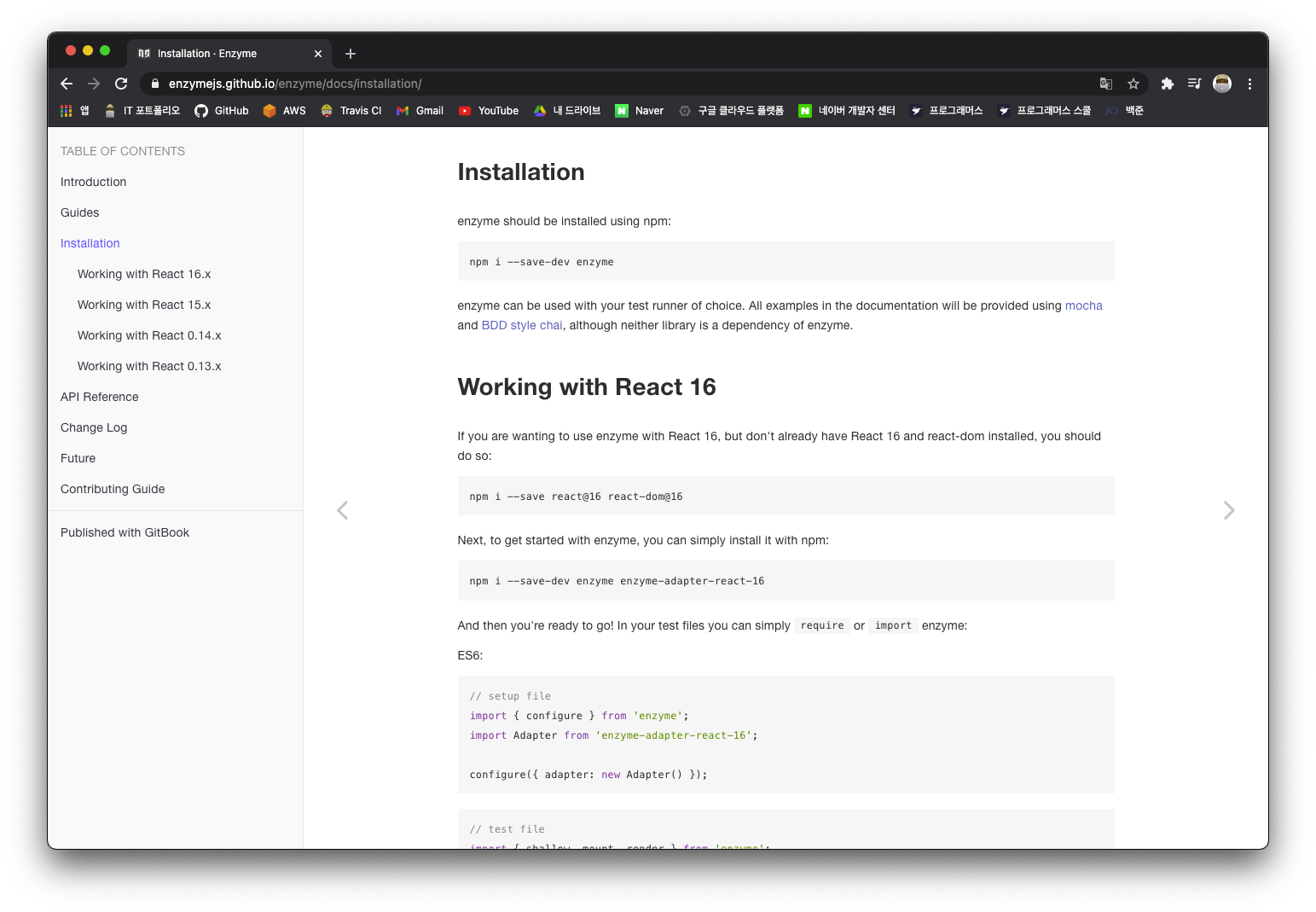Screen dimensions: 1316x912
Task: Open the 네이버 개발자 센터 bookmark
Action: pos(847,111)
